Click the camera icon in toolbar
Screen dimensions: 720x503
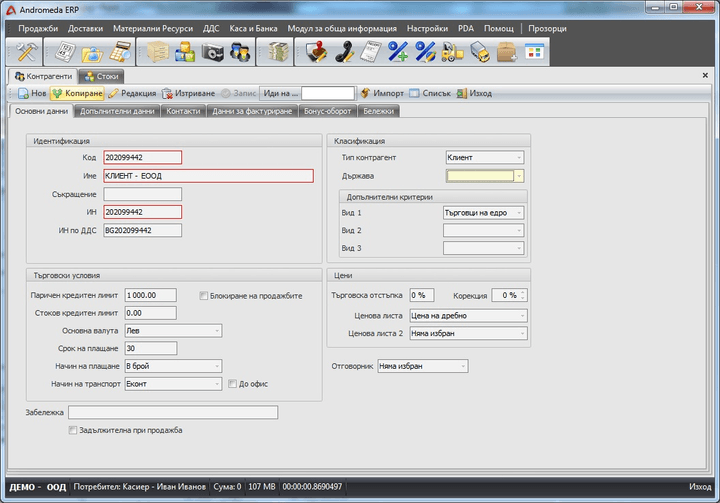pos(213,51)
